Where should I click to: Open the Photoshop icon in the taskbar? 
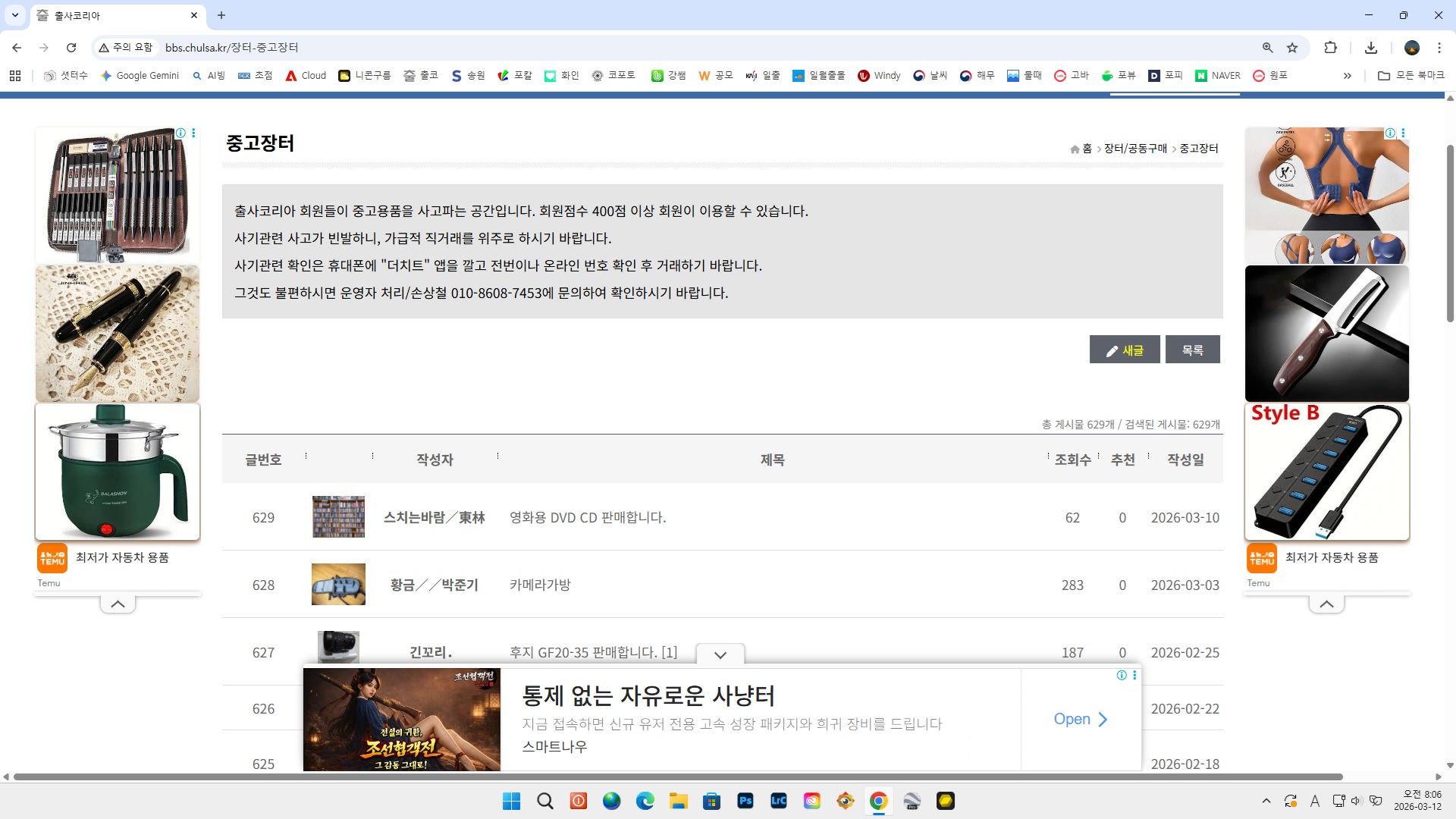click(x=745, y=801)
